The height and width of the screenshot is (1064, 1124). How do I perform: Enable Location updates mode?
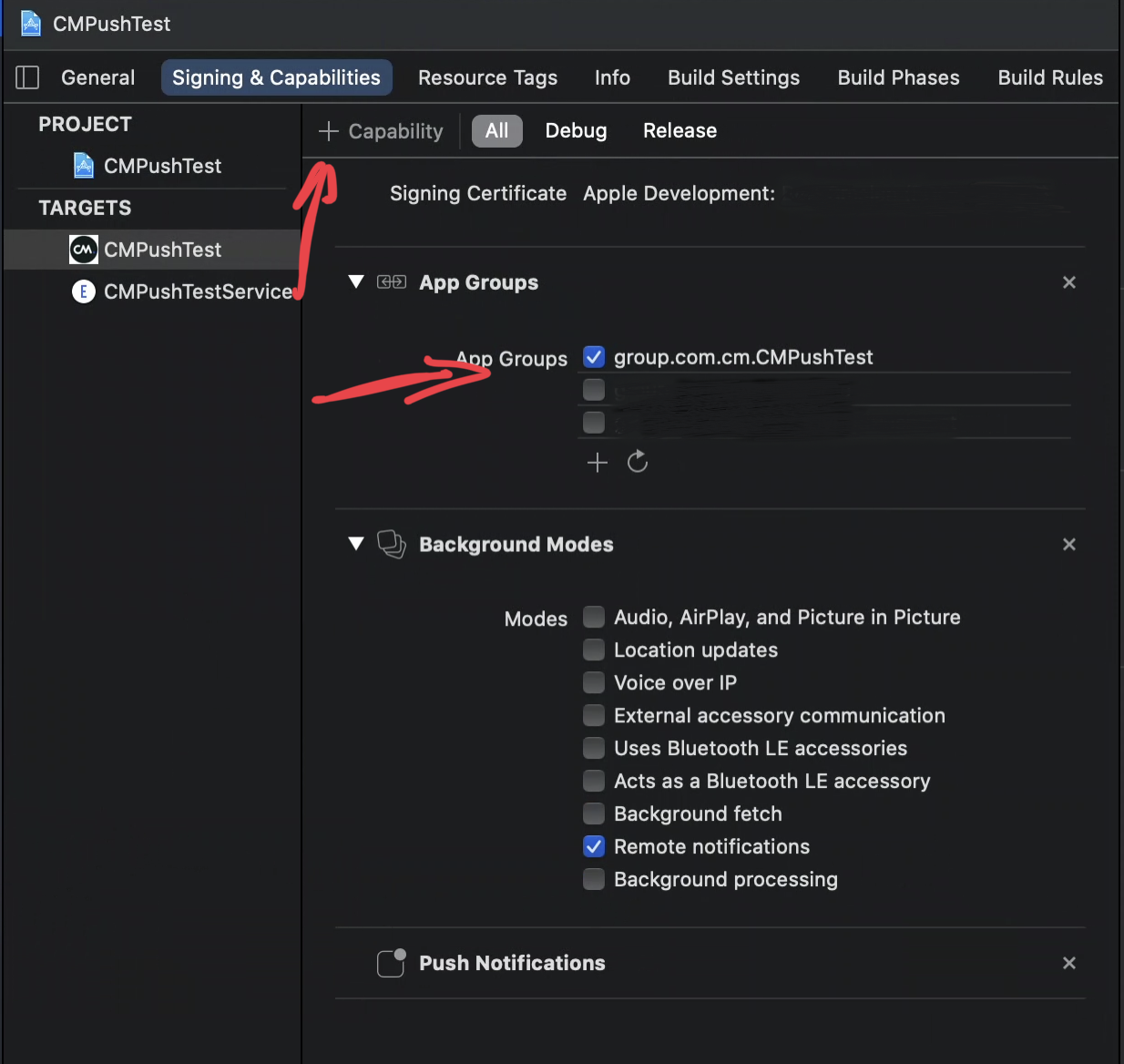[594, 650]
